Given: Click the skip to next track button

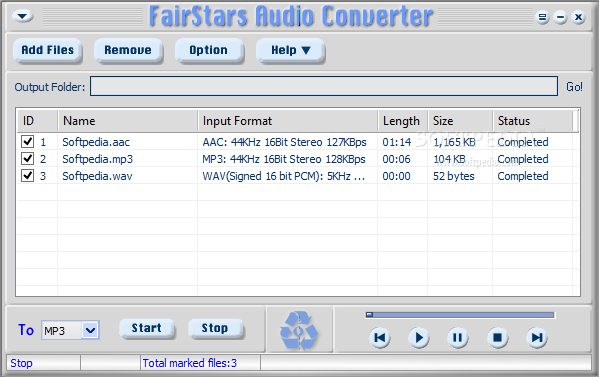Looking at the screenshot, I should click(537, 338).
